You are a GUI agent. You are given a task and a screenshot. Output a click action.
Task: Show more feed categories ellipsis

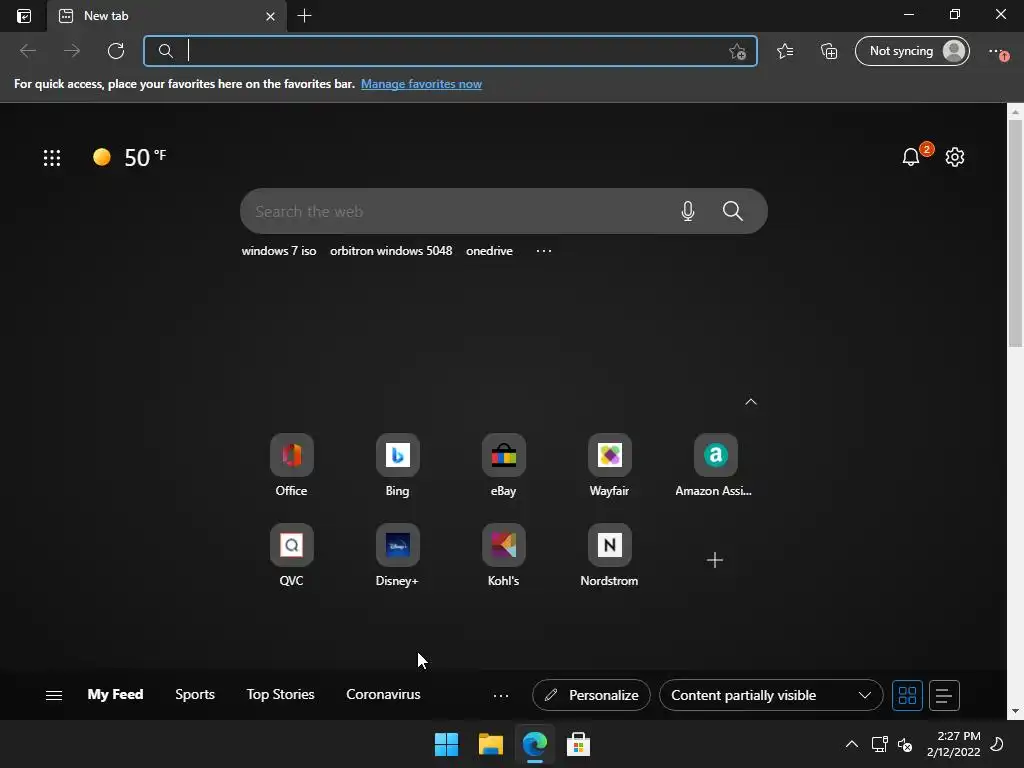501,696
